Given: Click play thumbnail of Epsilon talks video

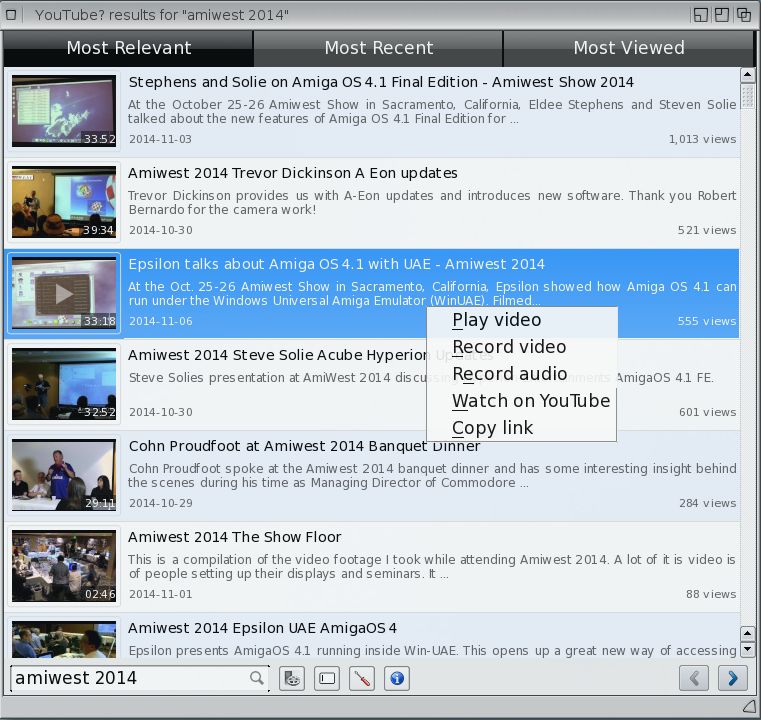Looking at the screenshot, I should point(64,293).
